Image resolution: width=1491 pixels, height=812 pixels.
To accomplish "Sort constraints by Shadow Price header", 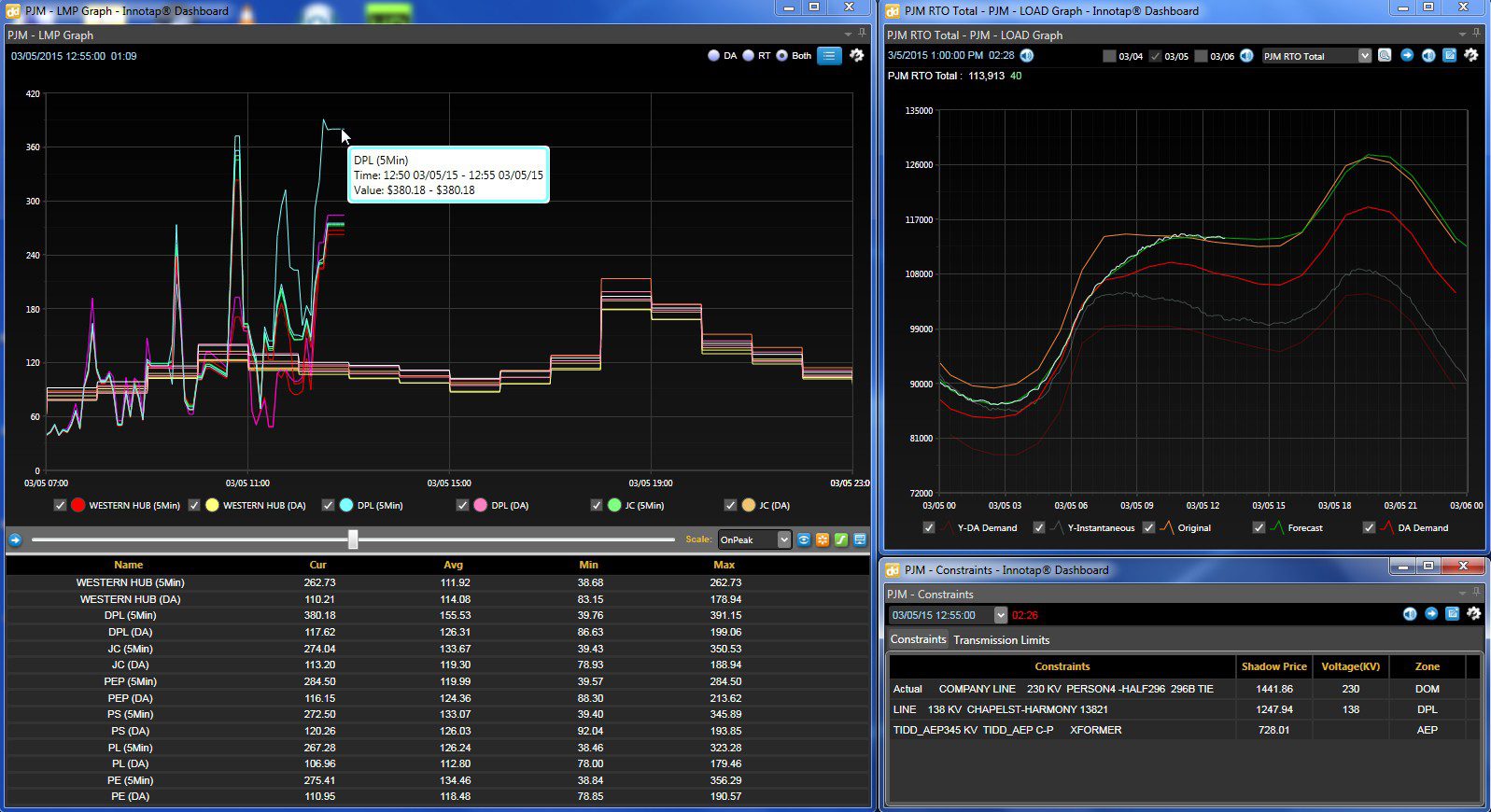I will (x=1274, y=666).
